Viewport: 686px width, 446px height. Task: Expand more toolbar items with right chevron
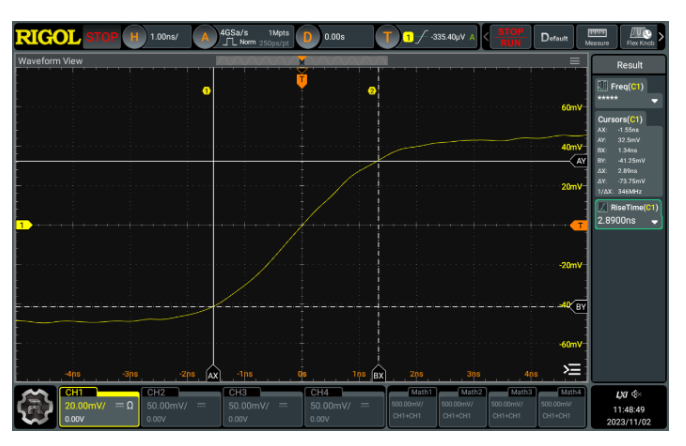662,37
